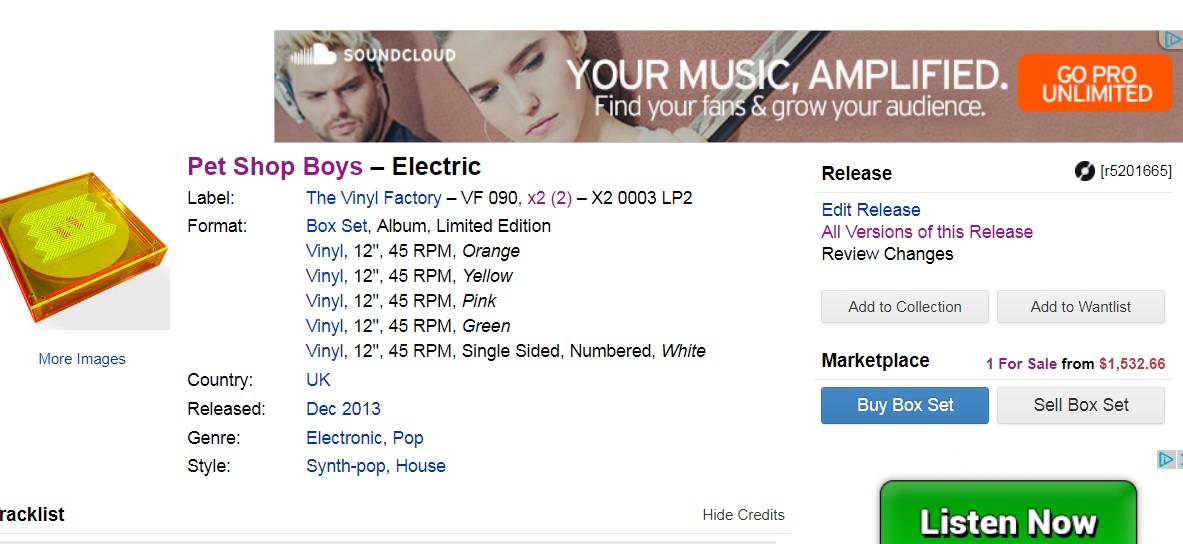The width and height of the screenshot is (1183, 544).
Task: Click the GO PRO UNLIMITED ad button
Action: pos(1096,84)
